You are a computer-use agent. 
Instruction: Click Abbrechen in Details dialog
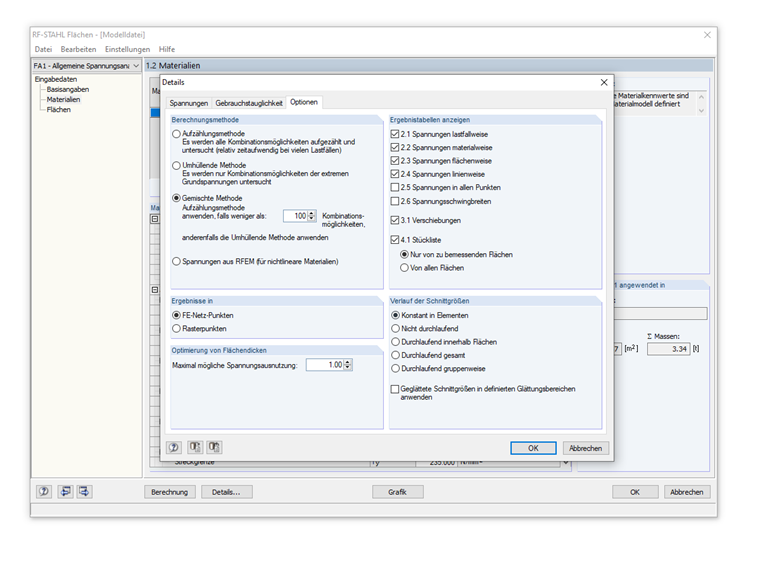(x=586, y=448)
